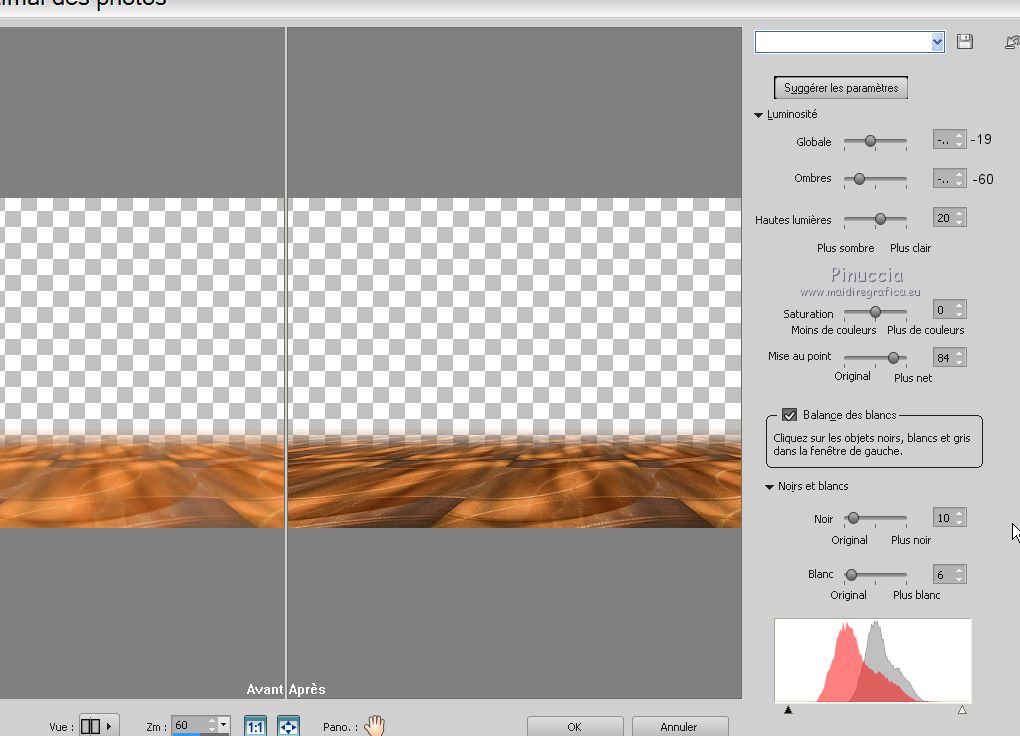
Task: Adjust the Noir slider
Action: [x=853, y=518]
